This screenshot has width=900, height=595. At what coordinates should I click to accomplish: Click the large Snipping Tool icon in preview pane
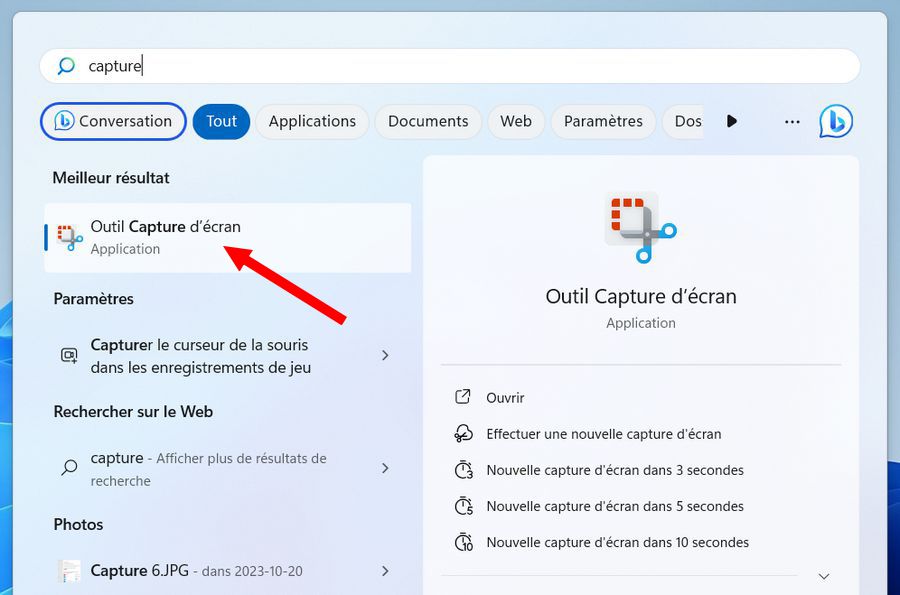pos(641,228)
